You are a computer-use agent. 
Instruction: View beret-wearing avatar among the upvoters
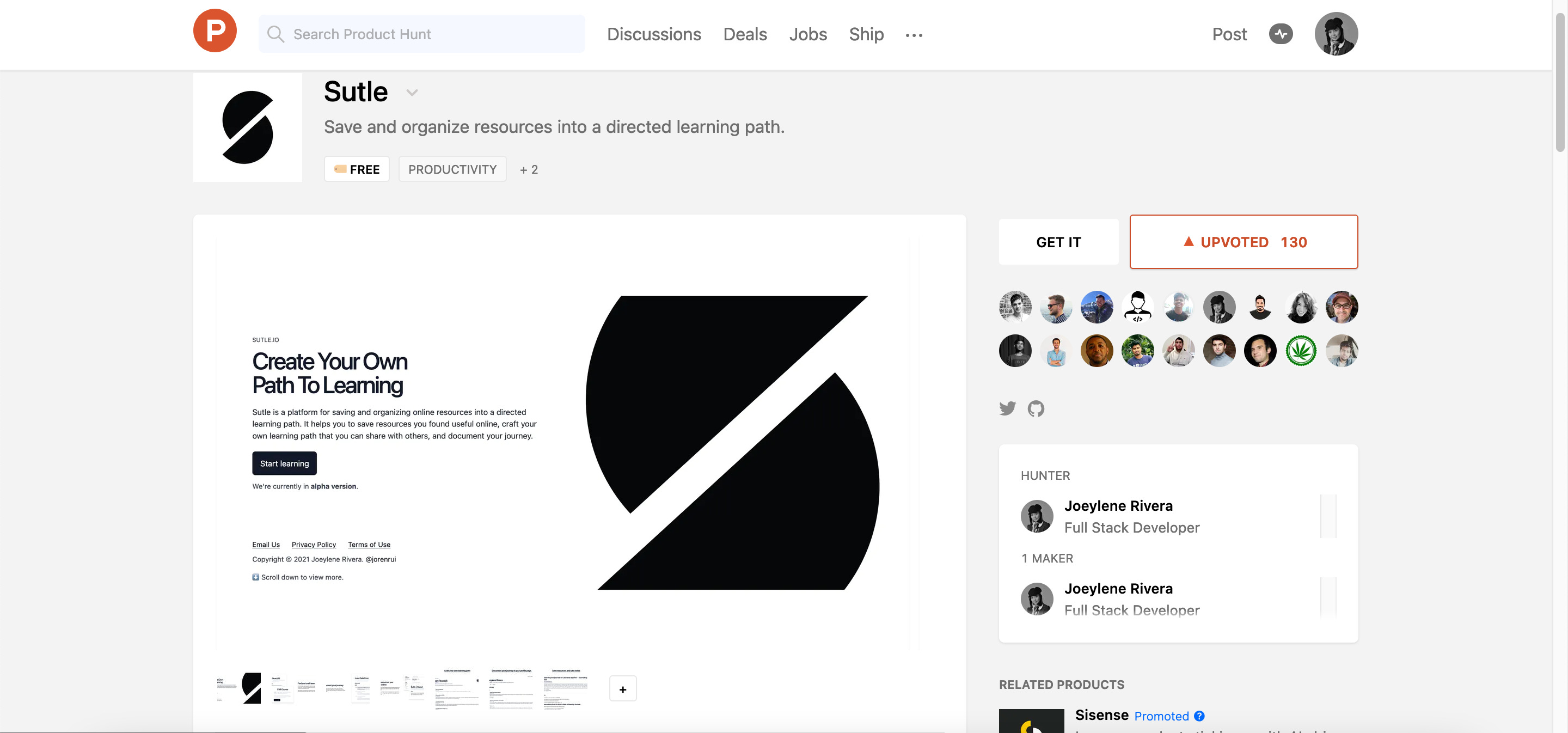click(x=1219, y=307)
